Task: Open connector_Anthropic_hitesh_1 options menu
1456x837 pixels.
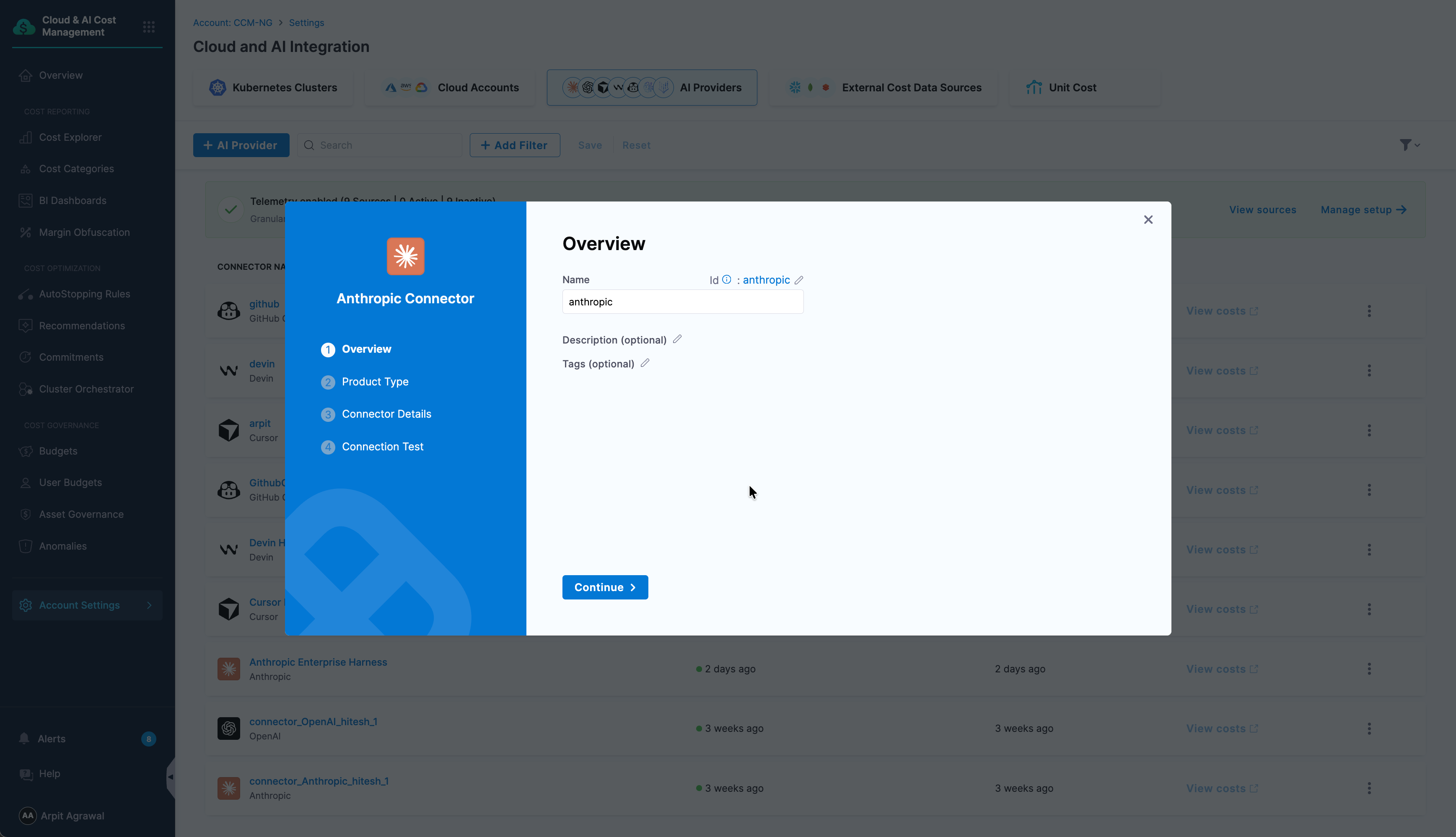Action: pos(1368,788)
